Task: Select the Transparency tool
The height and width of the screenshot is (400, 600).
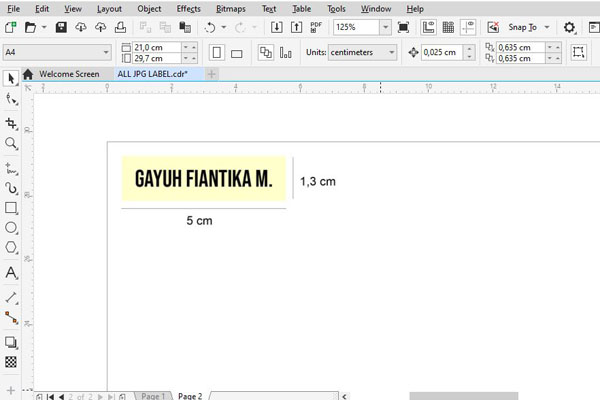Action: 11,362
